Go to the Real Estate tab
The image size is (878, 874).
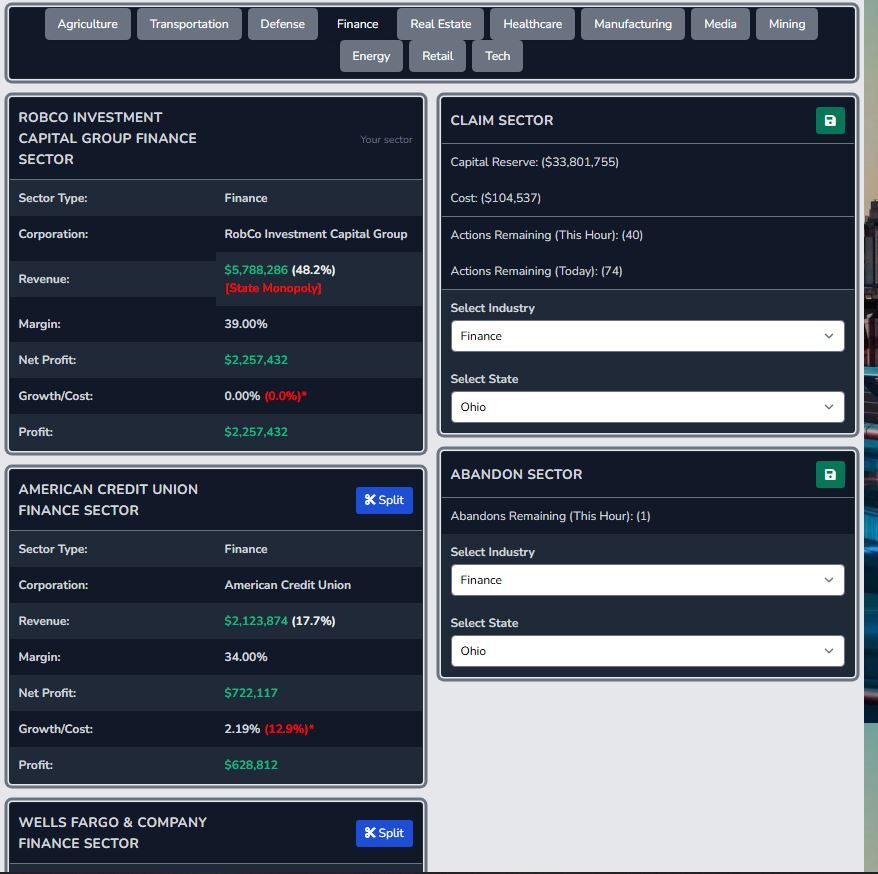point(441,24)
